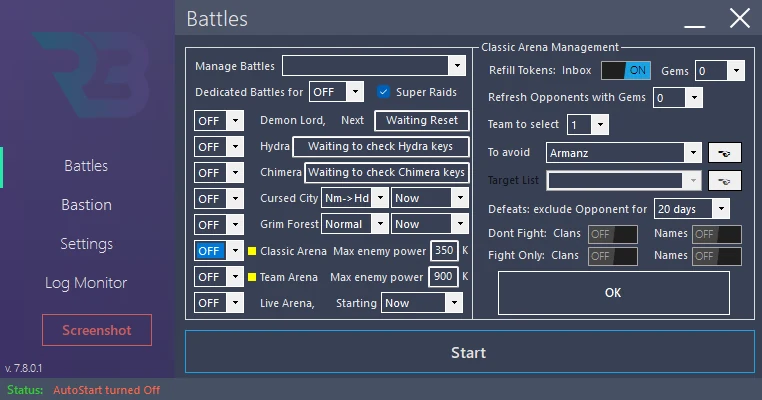Click the hand icon next to To avoid

click(x=725, y=153)
